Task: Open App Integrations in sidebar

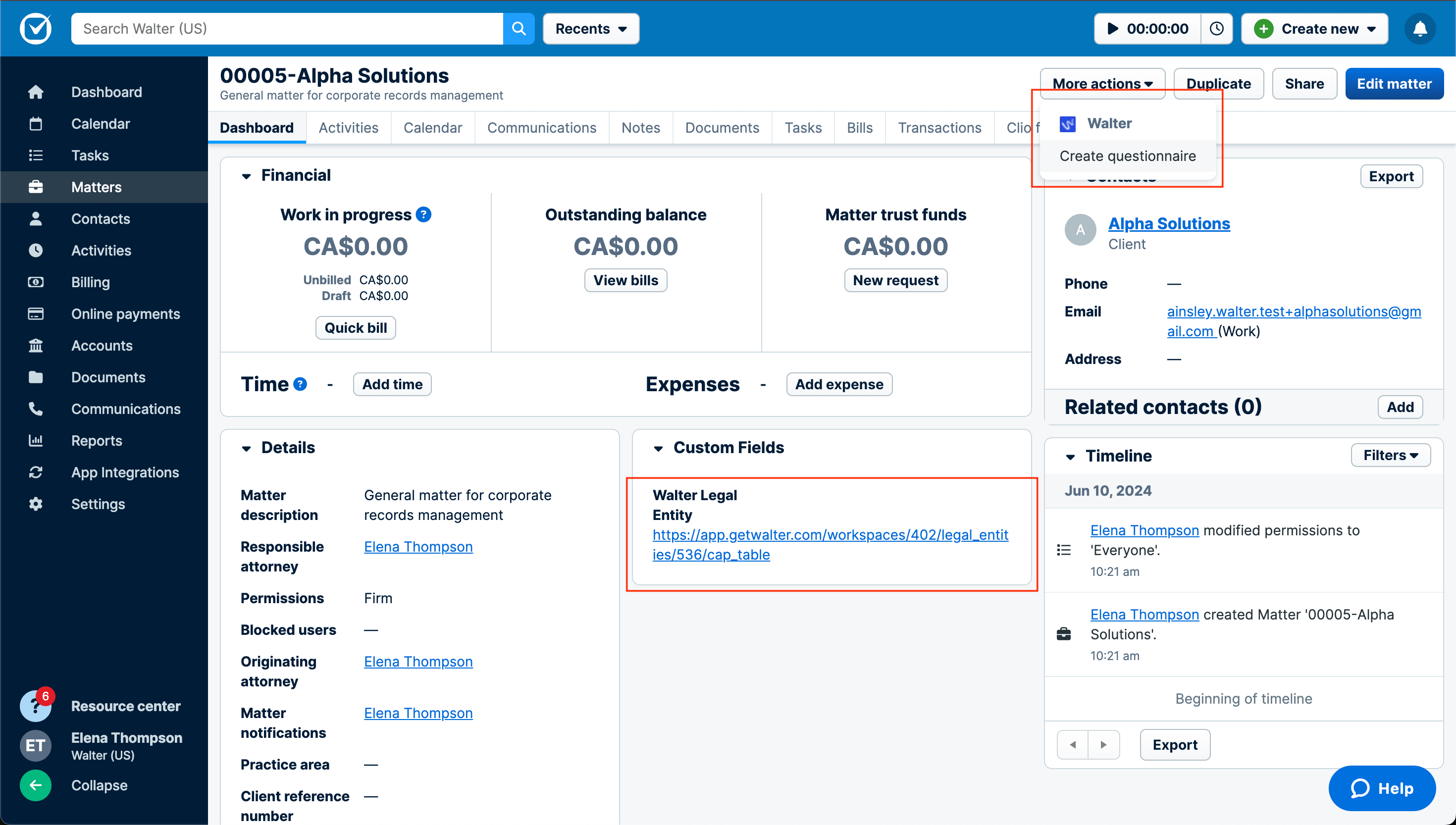Action: coord(125,472)
